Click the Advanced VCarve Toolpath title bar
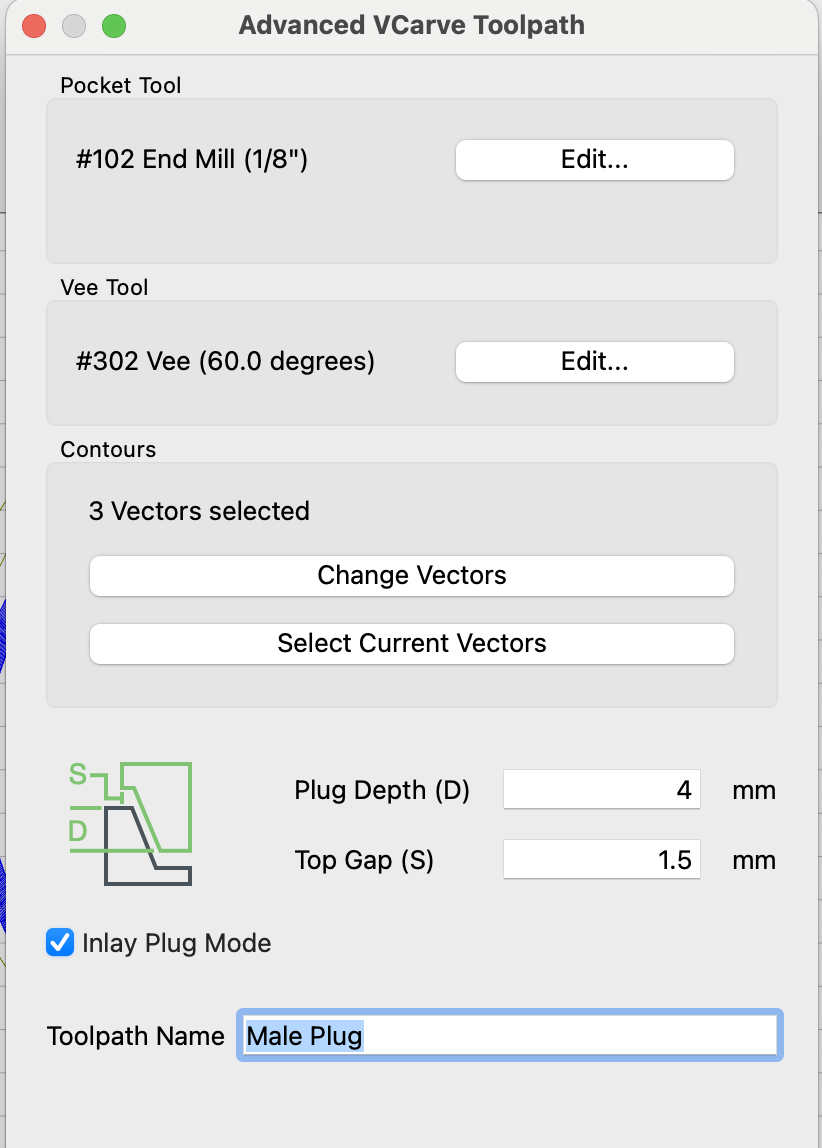 pyautogui.click(x=411, y=26)
